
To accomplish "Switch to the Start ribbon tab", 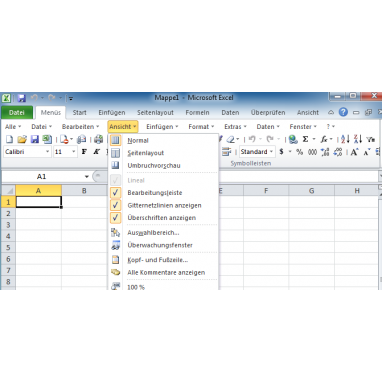I will click(79, 113).
